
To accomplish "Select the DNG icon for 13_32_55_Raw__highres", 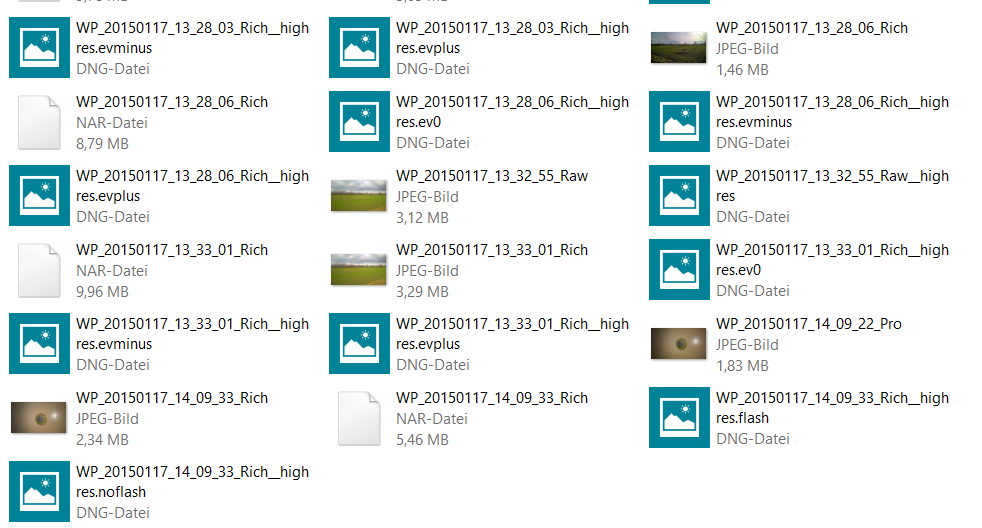I will tap(680, 195).
